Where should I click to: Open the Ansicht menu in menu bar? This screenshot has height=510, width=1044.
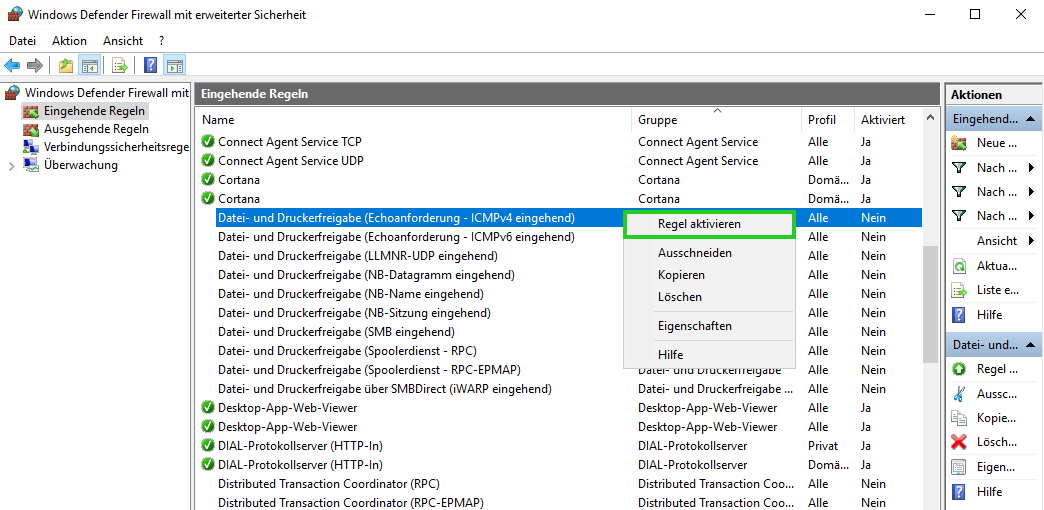(x=123, y=41)
